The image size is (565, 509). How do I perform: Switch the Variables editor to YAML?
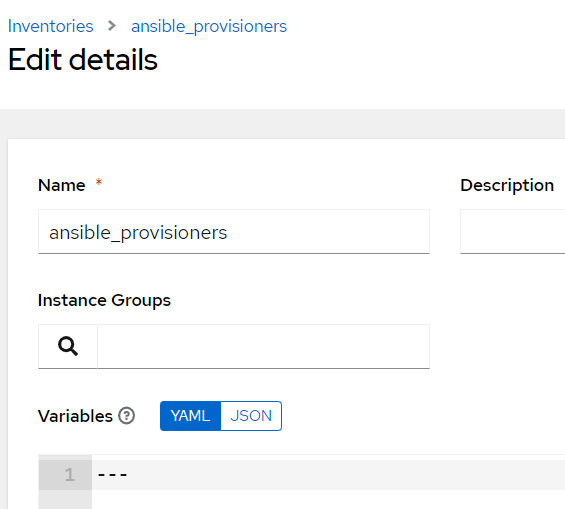click(190, 416)
